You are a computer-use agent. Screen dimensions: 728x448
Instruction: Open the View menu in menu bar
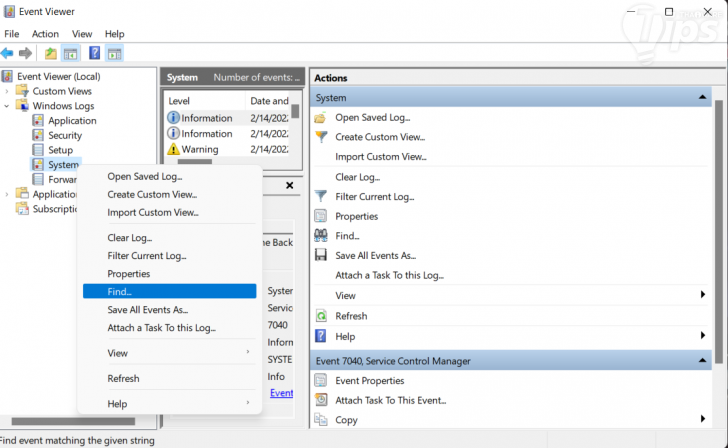[82, 34]
